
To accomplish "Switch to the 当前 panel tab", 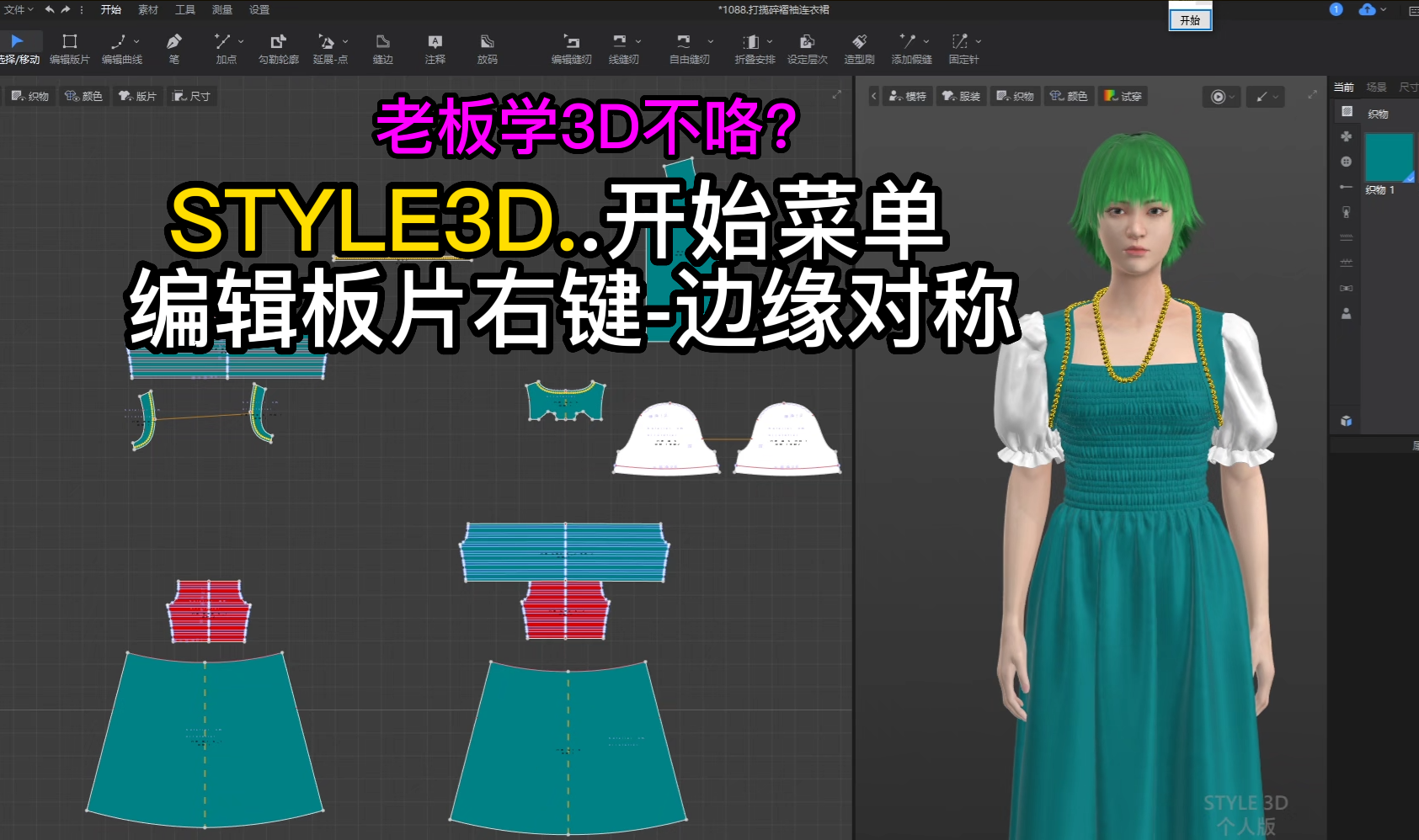I will coord(1344,87).
